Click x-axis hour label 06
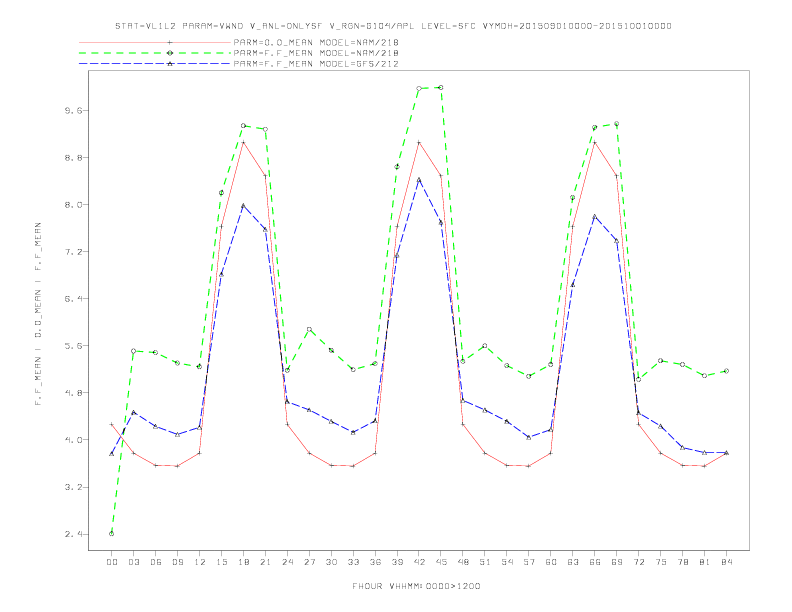The width and height of the screenshot is (792, 612). (156, 562)
